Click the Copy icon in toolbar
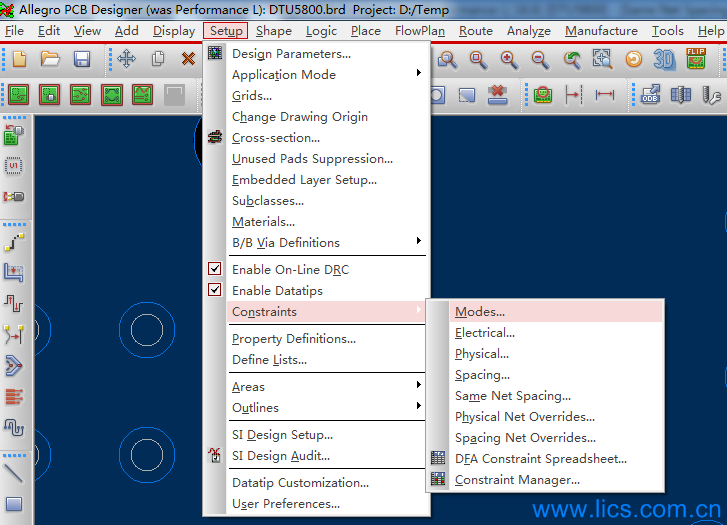The image size is (727, 525). tap(158, 59)
